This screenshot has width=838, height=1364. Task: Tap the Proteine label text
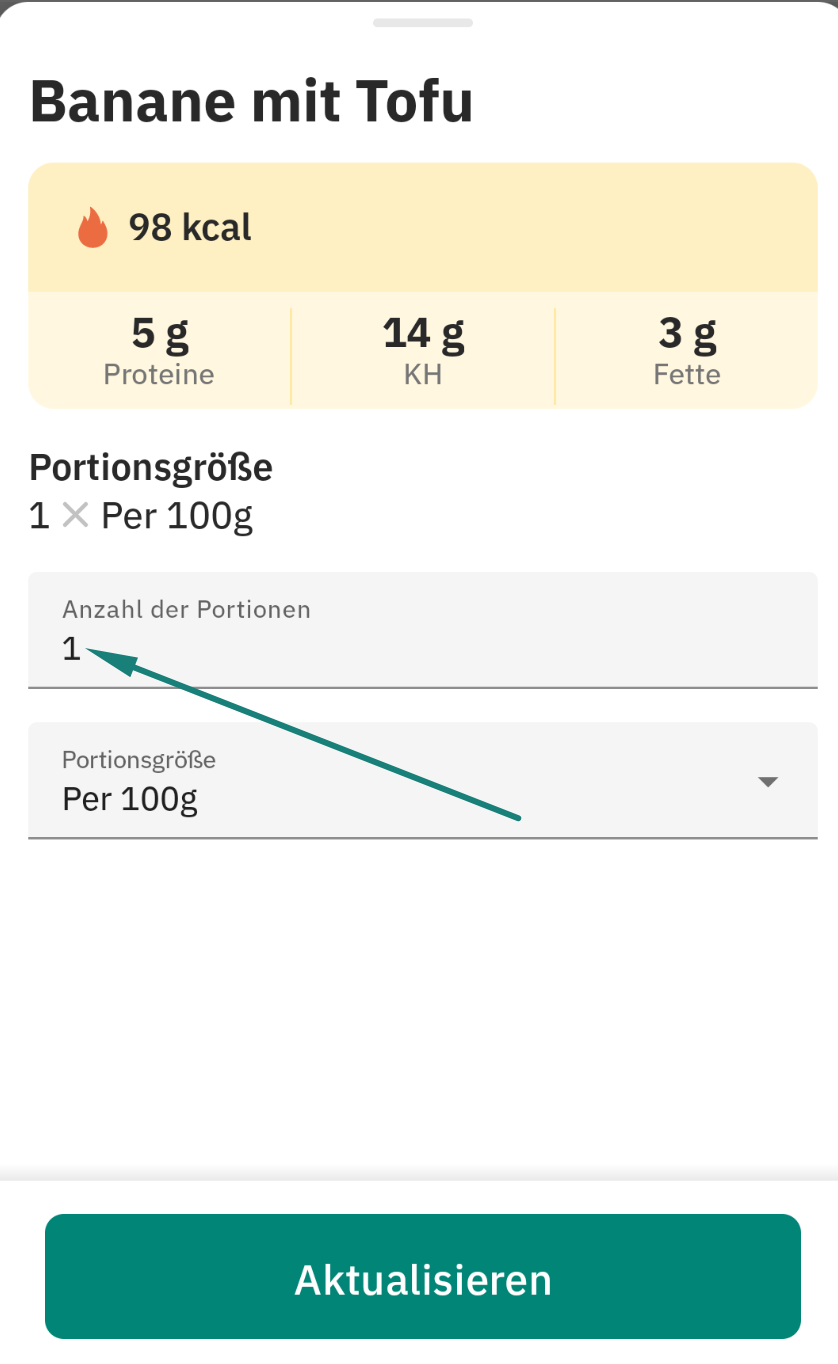point(159,375)
